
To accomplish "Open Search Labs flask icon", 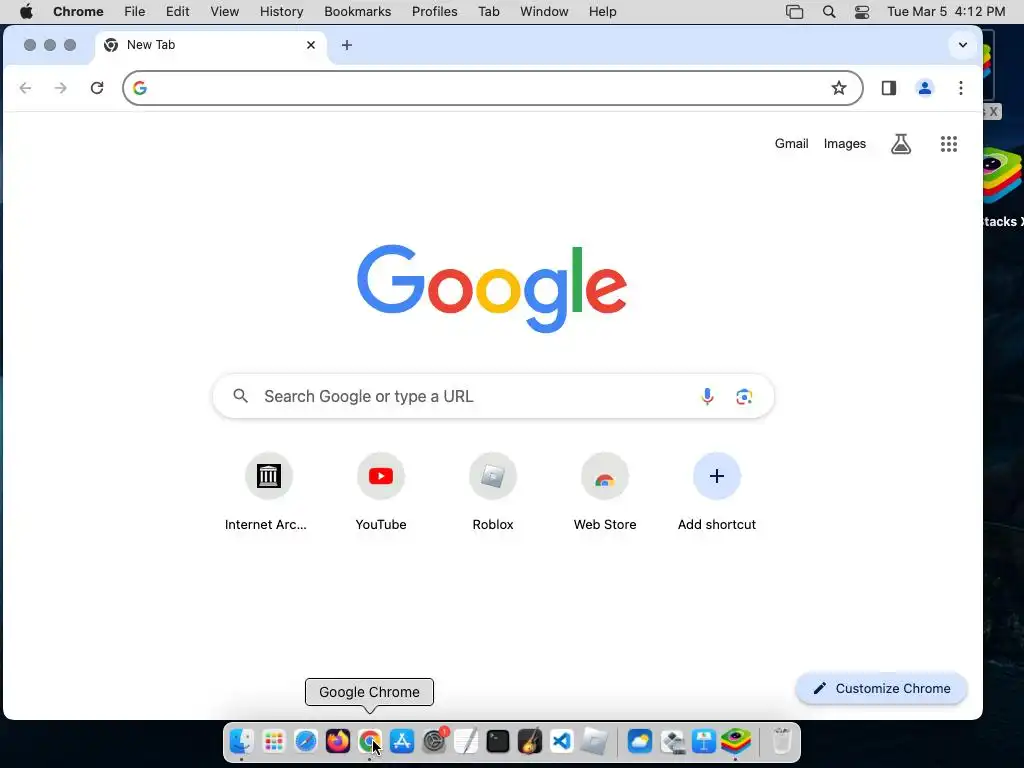I will [901, 144].
